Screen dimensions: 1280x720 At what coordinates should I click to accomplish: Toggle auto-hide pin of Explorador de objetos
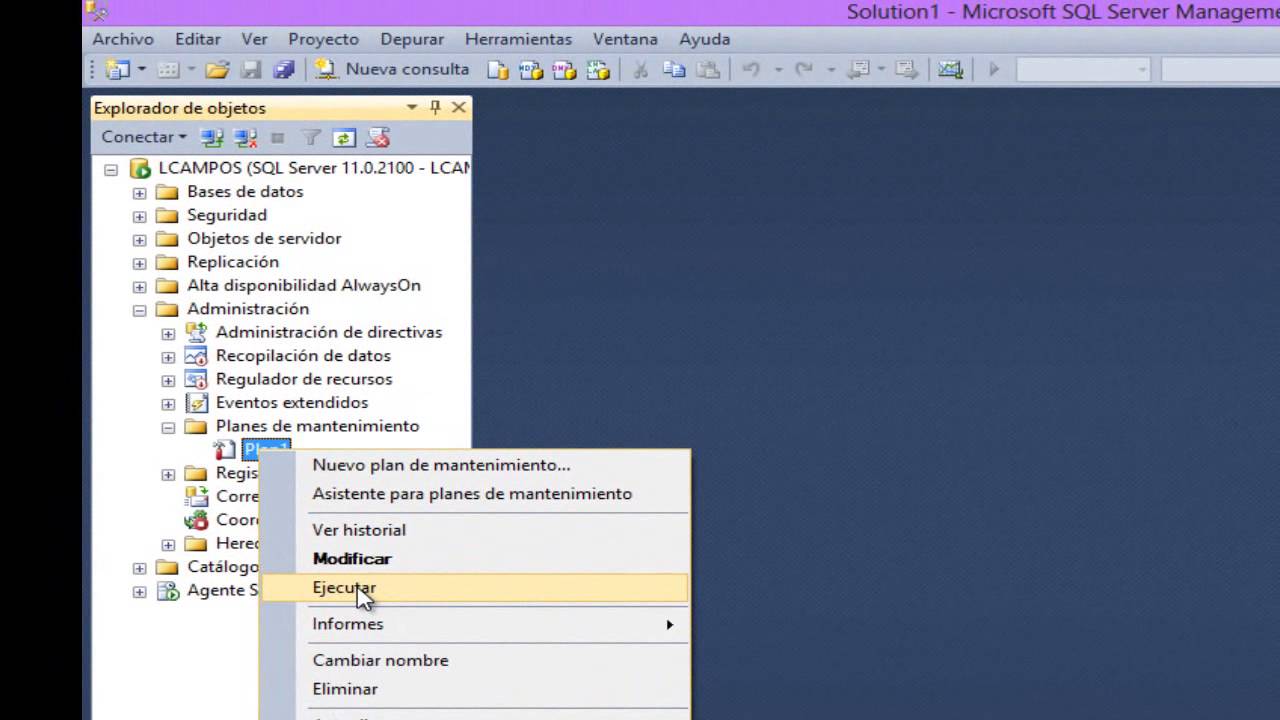coord(435,107)
